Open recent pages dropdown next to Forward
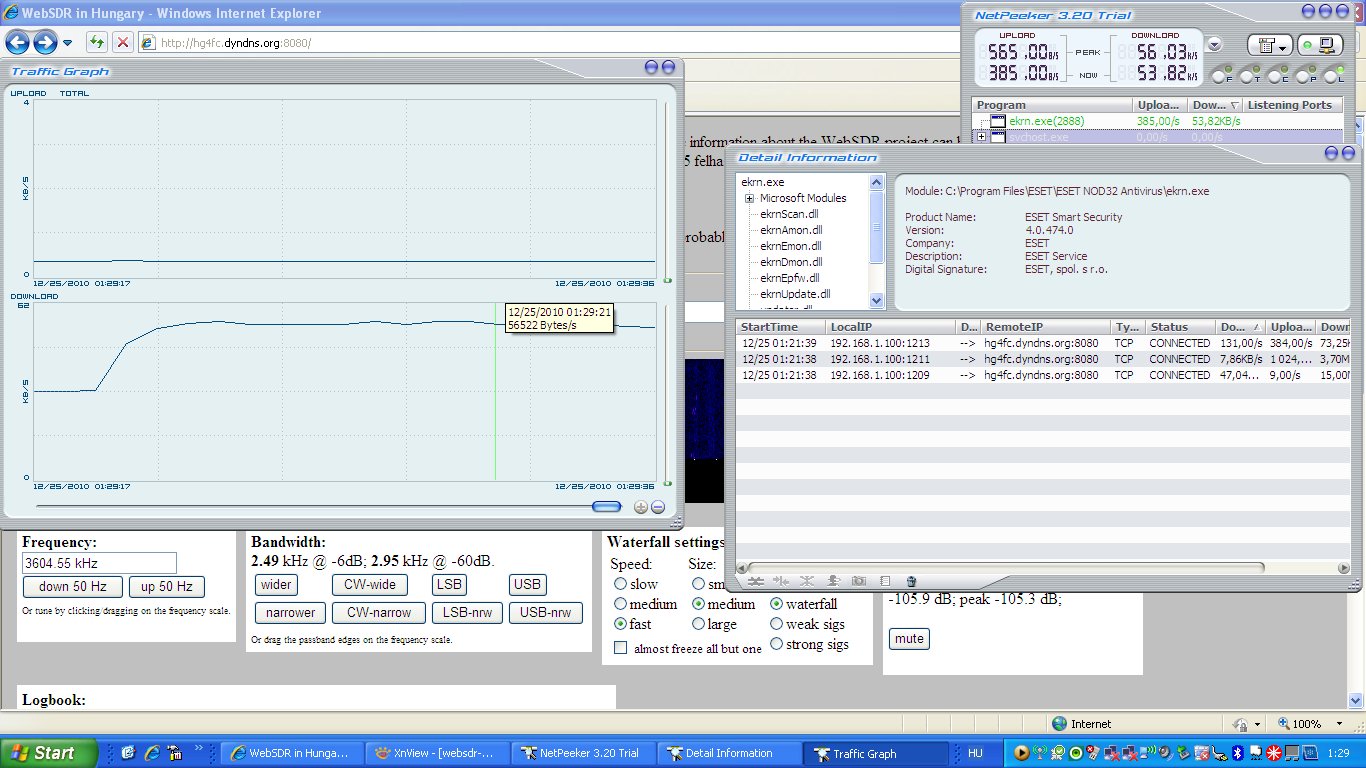The width and height of the screenshot is (1366, 768). pyautogui.click(x=67, y=43)
